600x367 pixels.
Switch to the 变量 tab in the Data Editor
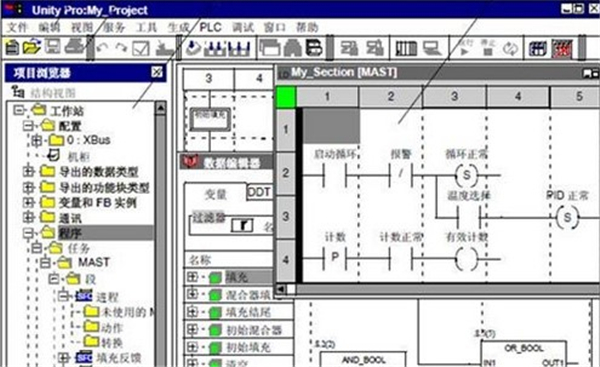(216, 194)
